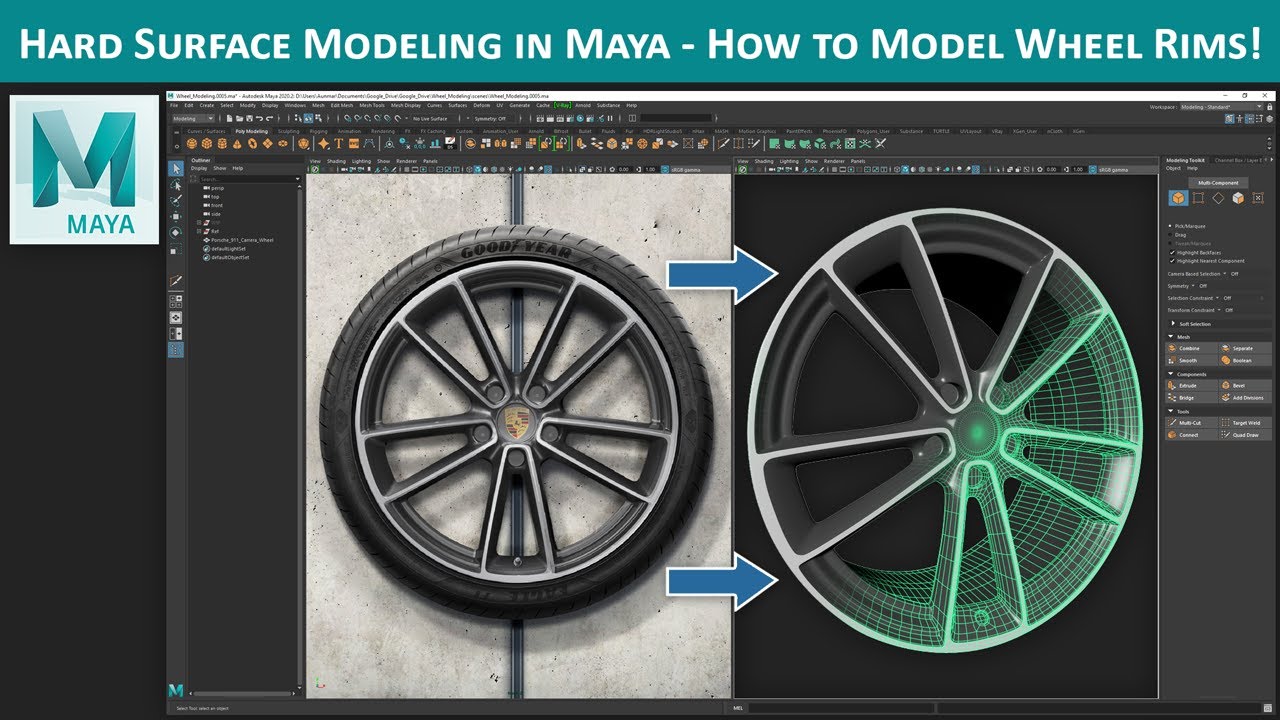Image resolution: width=1280 pixels, height=720 pixels.
Task: Toggle the Multi-Component button
Action: pyautogui.click(x=1218, y=183)
